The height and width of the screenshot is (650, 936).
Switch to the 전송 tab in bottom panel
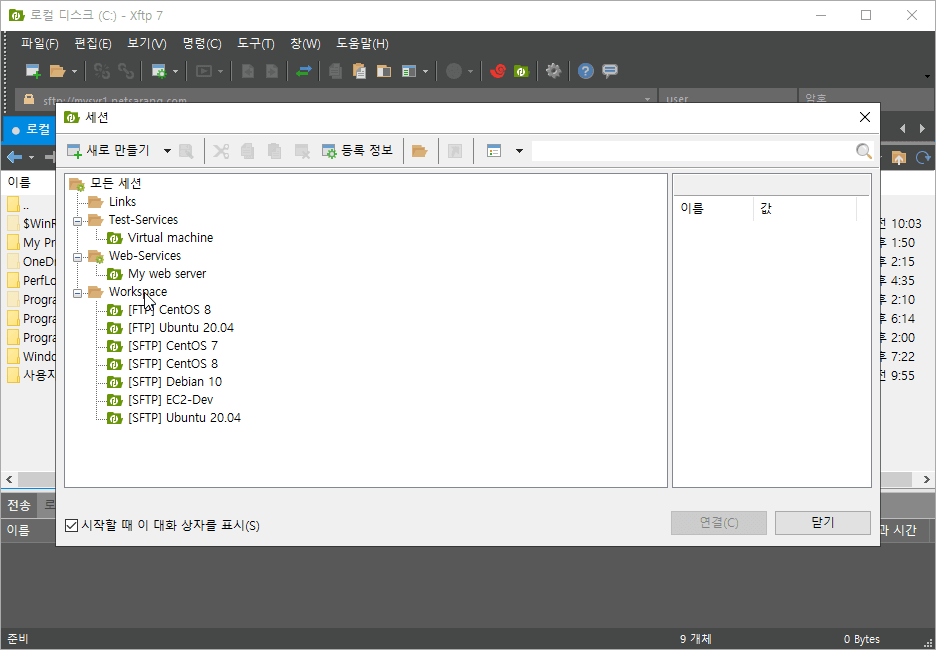pos(19,506)
